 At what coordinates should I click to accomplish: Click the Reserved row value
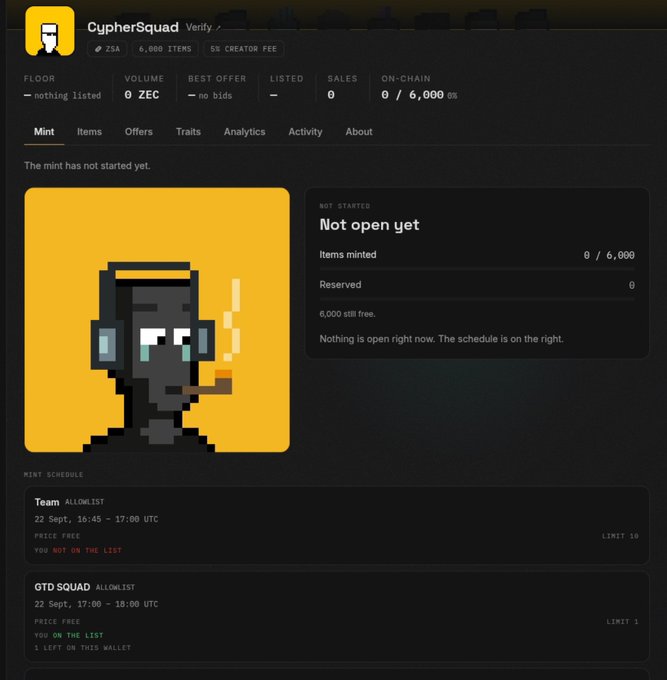click(632, 285)
